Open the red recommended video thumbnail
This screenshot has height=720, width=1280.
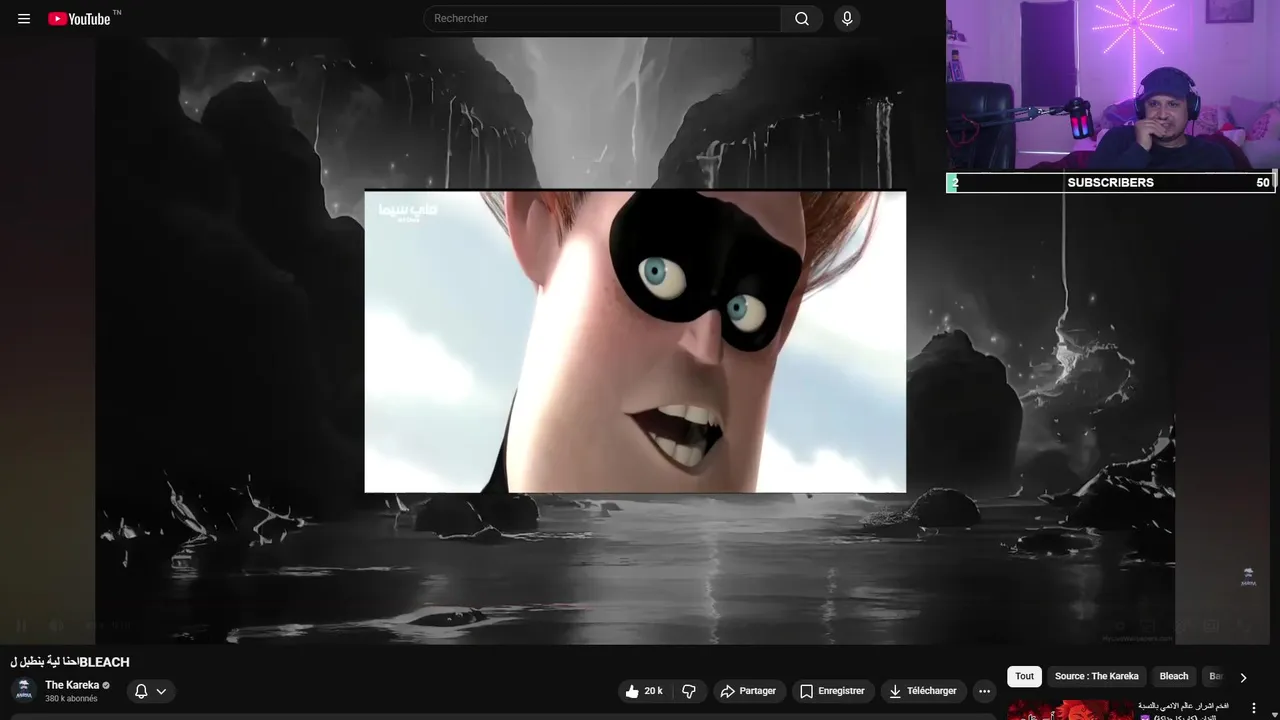1071,710
